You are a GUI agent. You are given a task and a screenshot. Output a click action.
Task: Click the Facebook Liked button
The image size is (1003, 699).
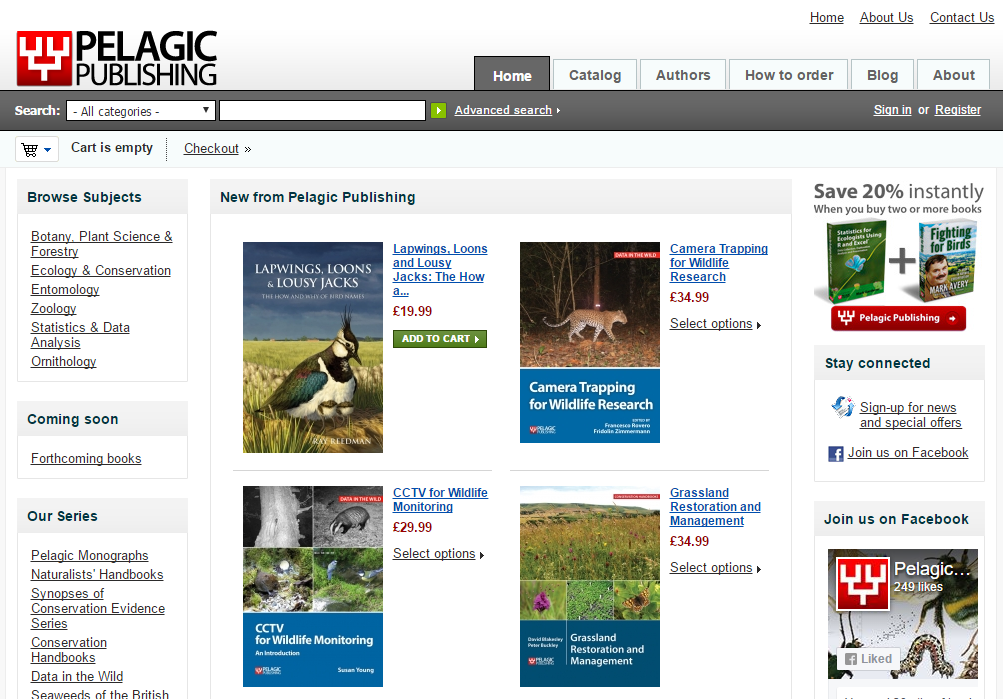coord(867,659)
